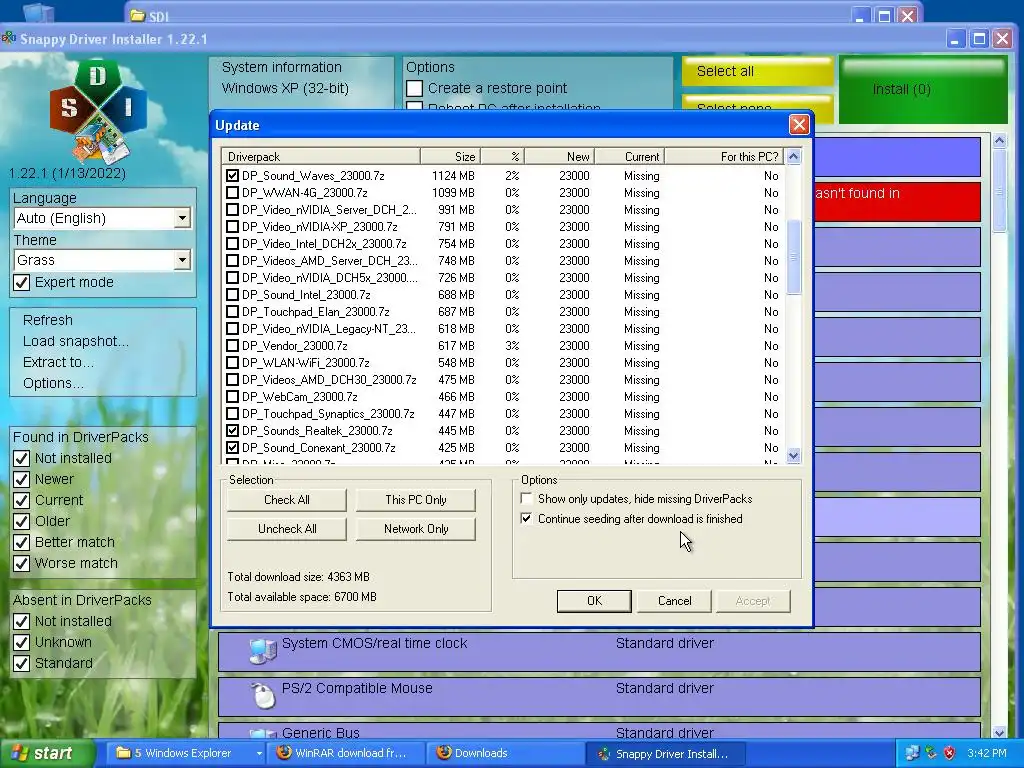The width and height of the screenshot is (1024, 768).
Task: Select DP_Vendor_23000.7z row text
Action: (x=295, y=345)
